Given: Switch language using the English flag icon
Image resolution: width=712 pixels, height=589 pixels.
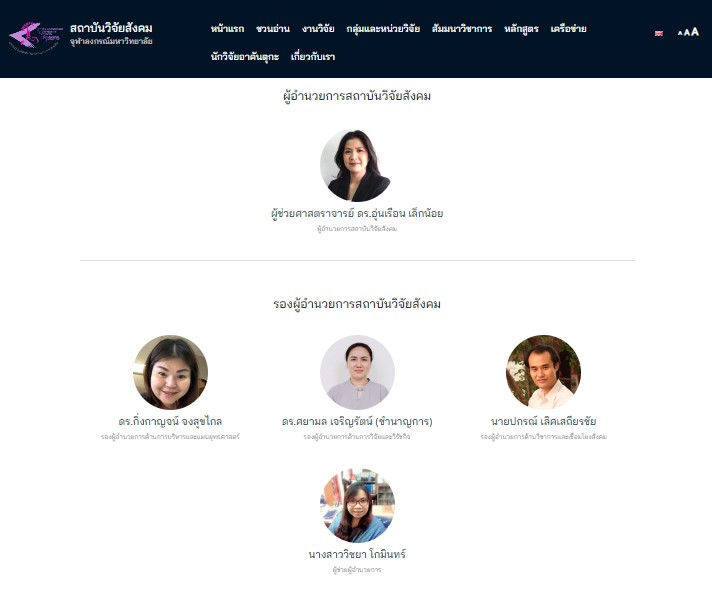Looking at the screenshot, I should coord(659,33).
